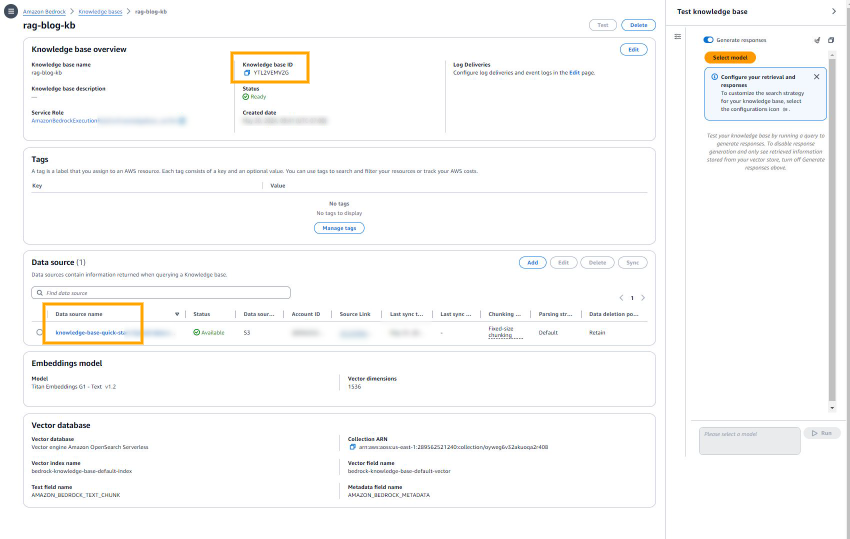Viewport: 850px width, 539px height.
Task: Open the Edit page link in Log Deliveries
Action: (574, 73)
